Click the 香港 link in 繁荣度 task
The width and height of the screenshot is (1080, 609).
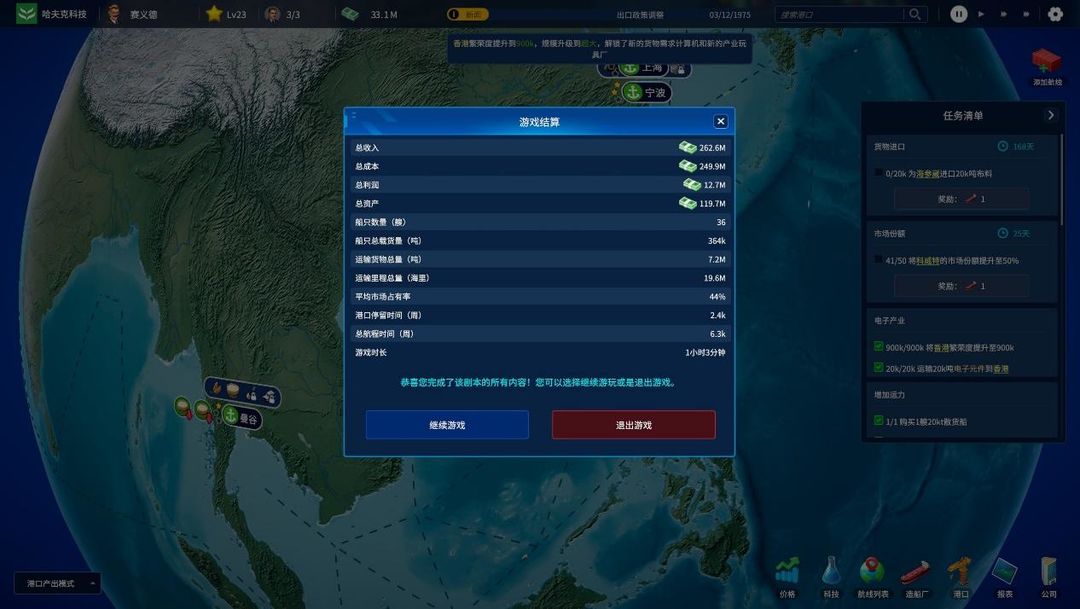pyautogui.click(x=941, y=348)
